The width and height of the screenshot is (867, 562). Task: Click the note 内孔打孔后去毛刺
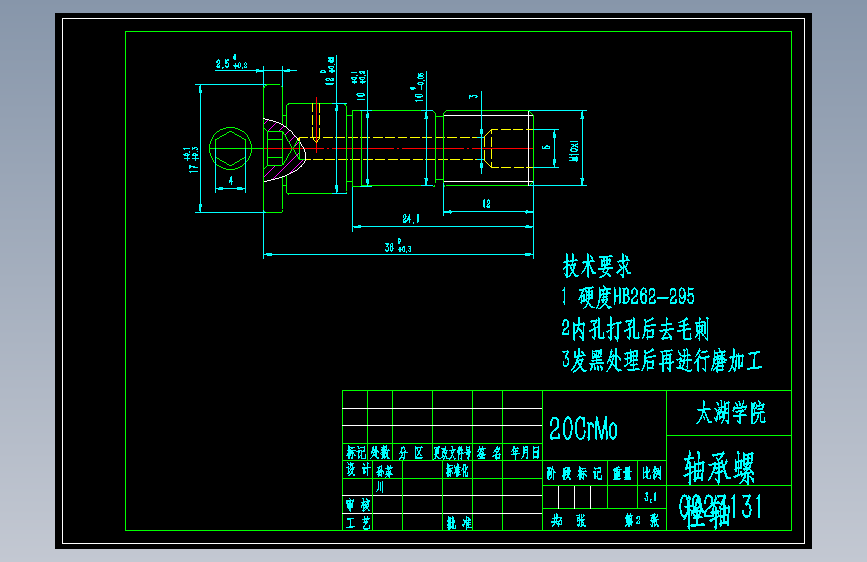click(640, 329)
